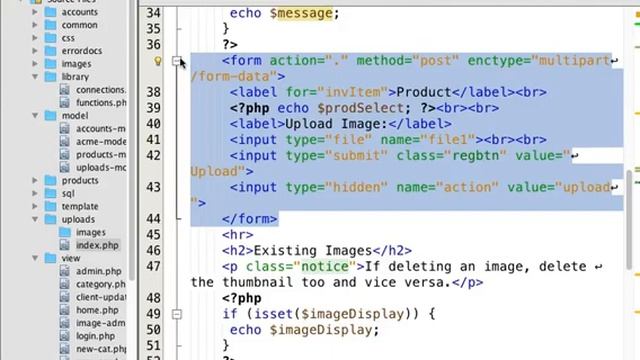Click line number 46 in gutter
Viewport: 640px width, 360px height.
[153, 250]
